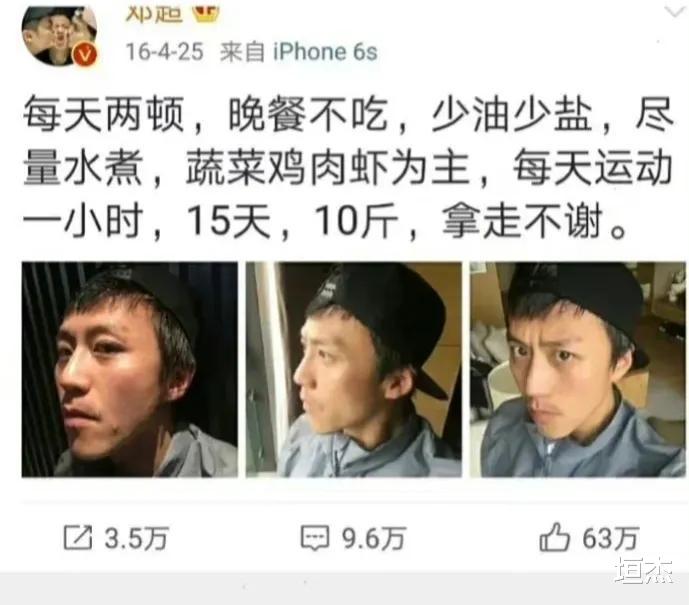The image size is (689, 605).
Task: Open the third photo with the blue jacket
Action: (577, 369)
